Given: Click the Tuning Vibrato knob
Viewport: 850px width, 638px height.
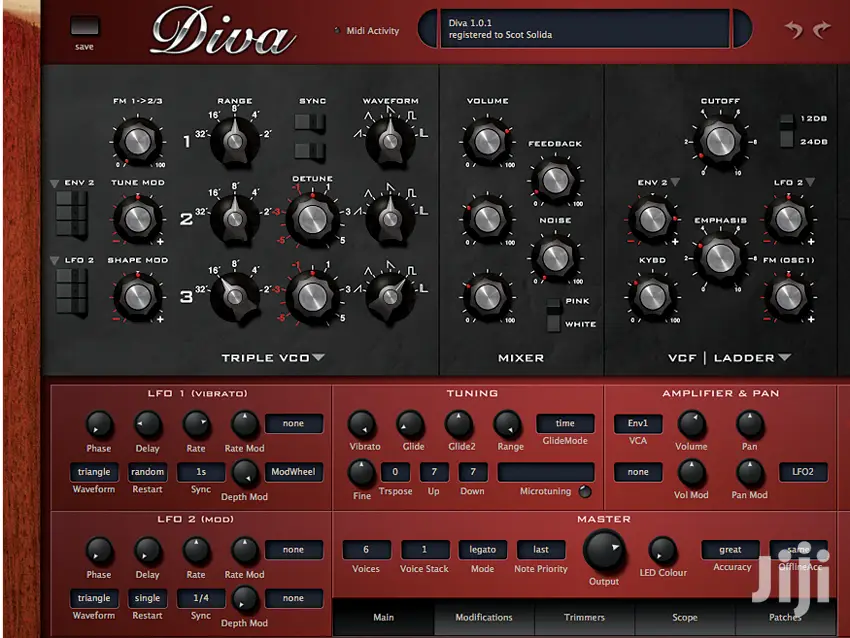Looking at the screenshot, I should point(362,424).
